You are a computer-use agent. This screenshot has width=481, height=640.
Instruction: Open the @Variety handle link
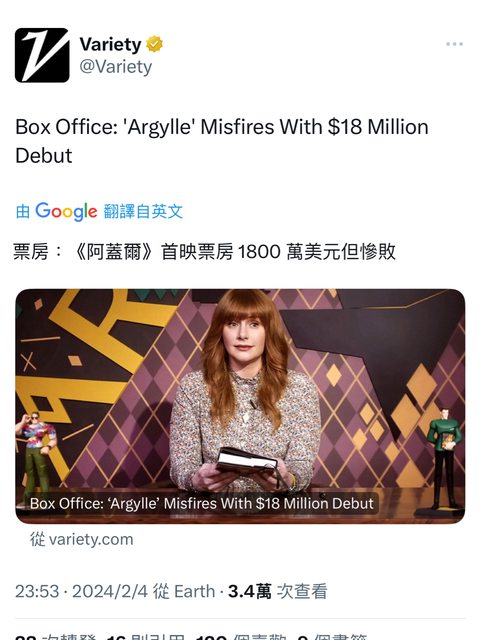coord(116,67)
